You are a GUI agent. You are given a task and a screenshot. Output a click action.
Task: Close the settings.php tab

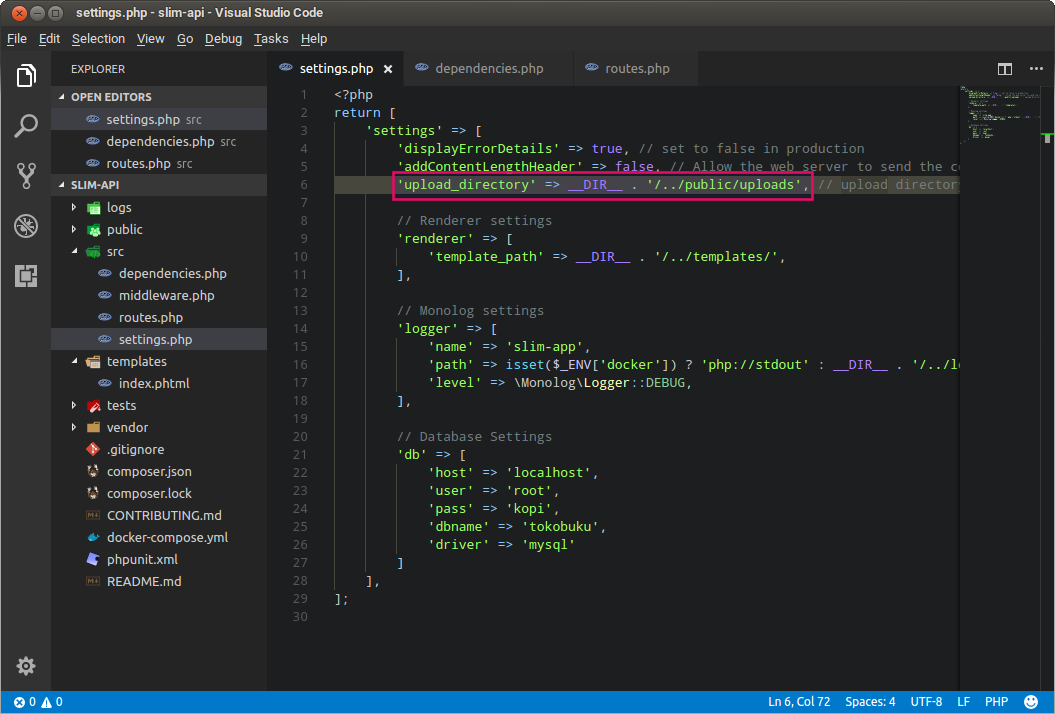[x=388, y=69]
